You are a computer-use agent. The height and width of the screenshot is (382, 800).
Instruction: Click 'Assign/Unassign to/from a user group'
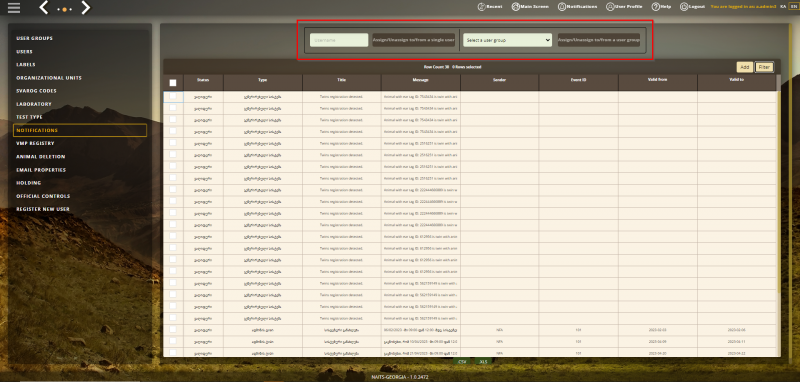[x=598, y=40]
